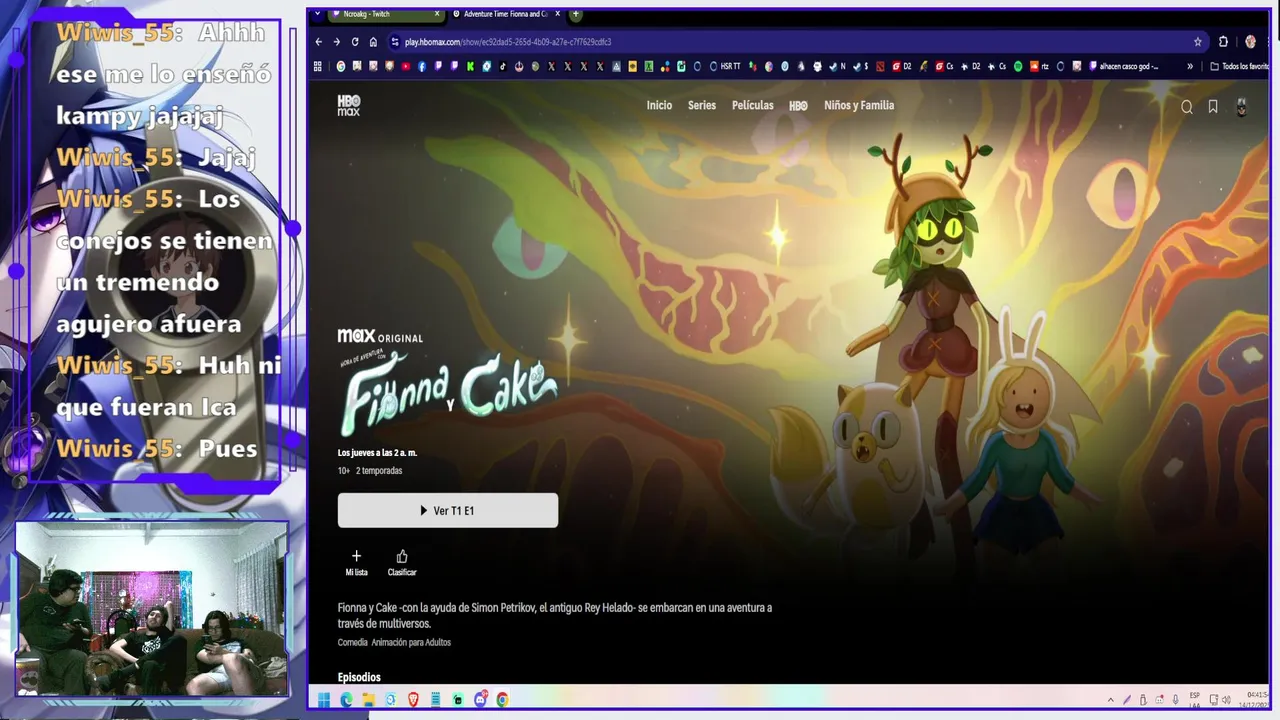Open Series in HBO Max menu
Viewport: 1280px width, 720px height.
(702, 106)
